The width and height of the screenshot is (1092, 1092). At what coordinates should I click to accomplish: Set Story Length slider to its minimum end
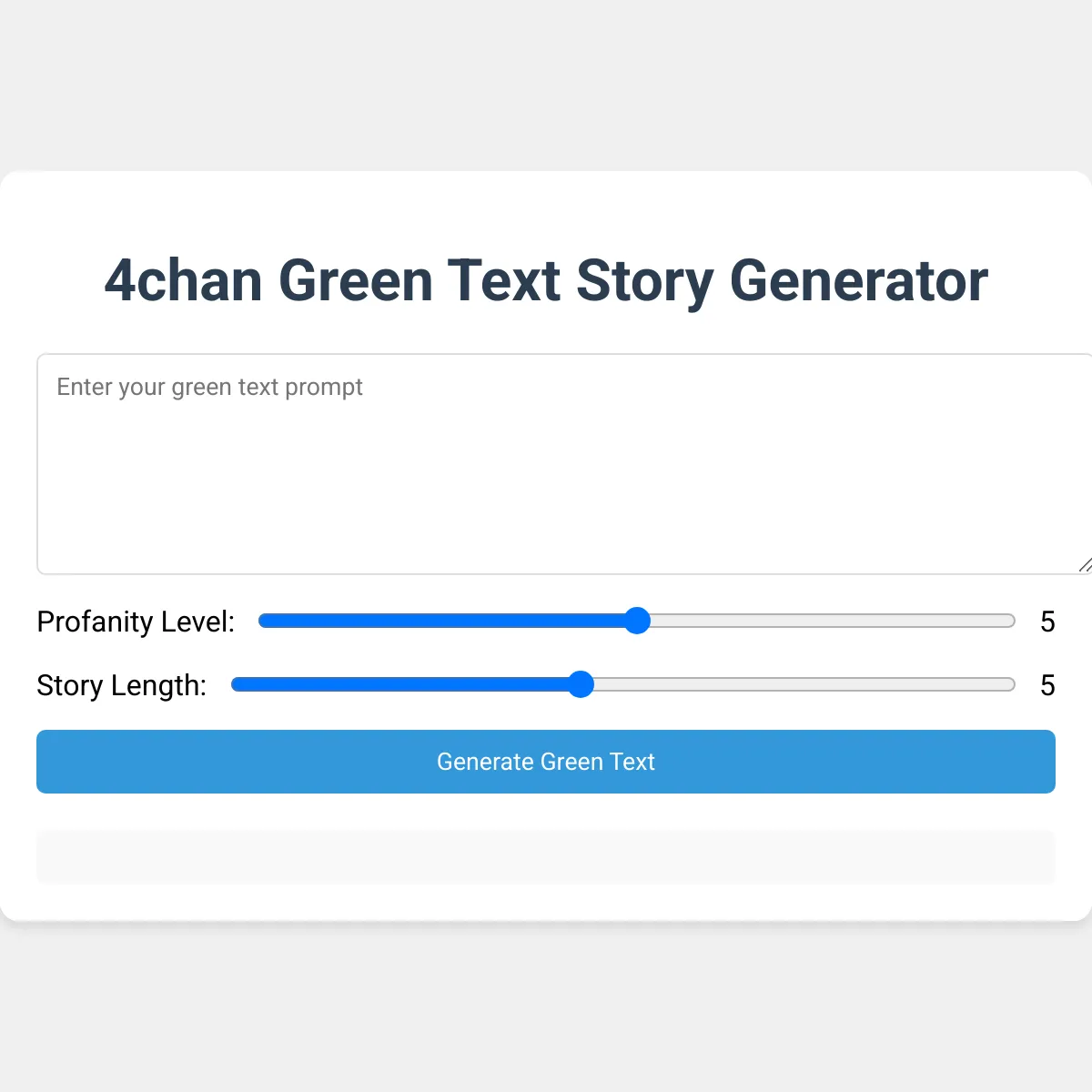pyautogui.click(x=235, y=684)
